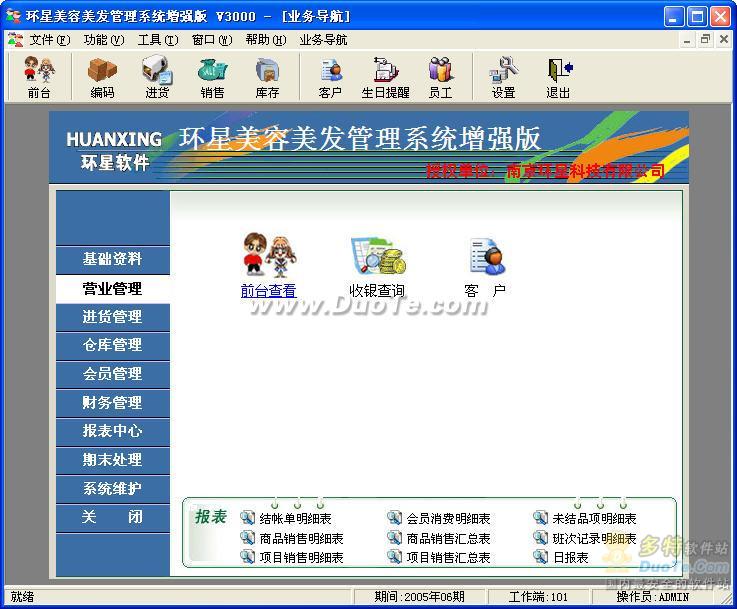Open 系统维护 sidebar section
The height and width of the screenshot is (609, 737).
tap(113, 489)
